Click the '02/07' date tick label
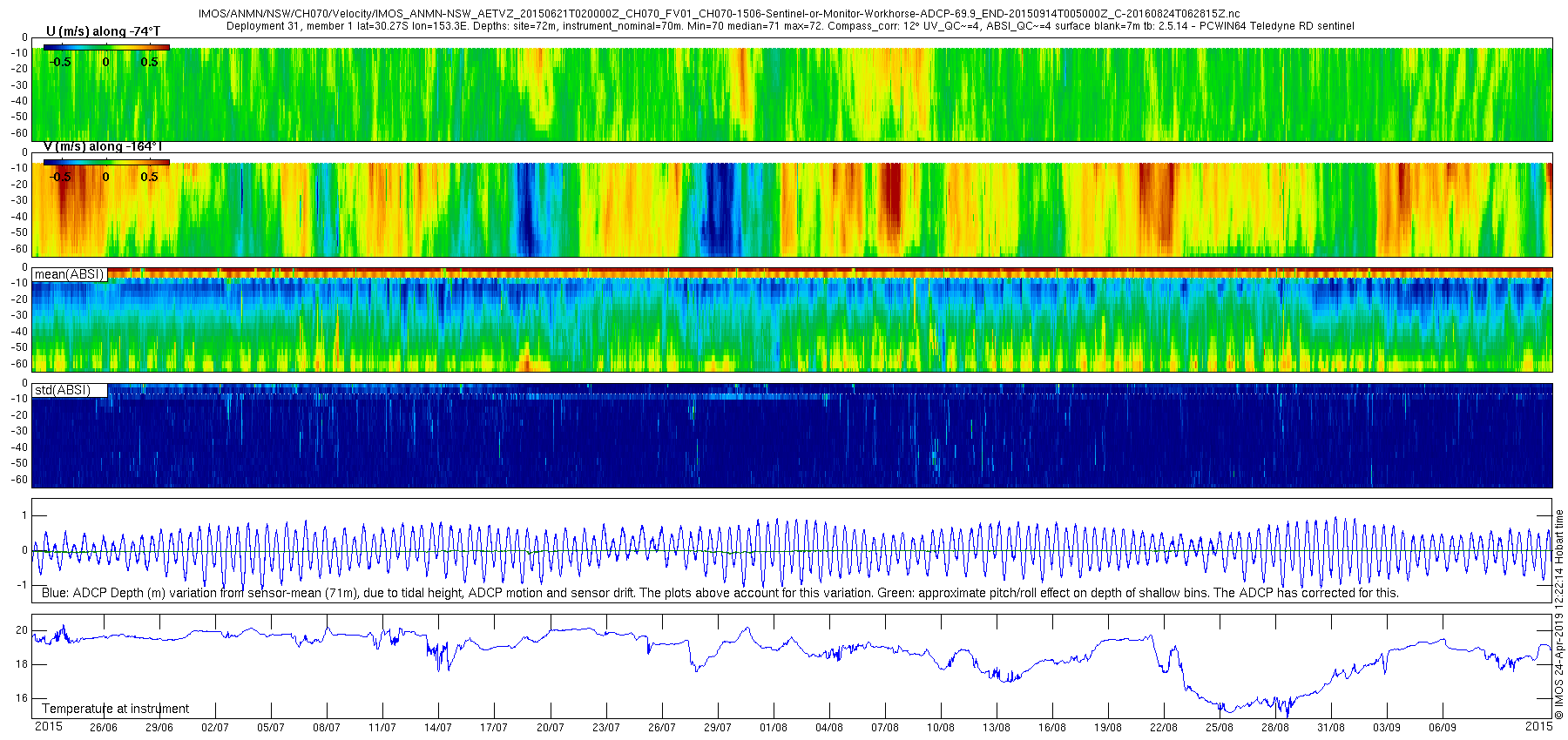 tap(214, 728)
